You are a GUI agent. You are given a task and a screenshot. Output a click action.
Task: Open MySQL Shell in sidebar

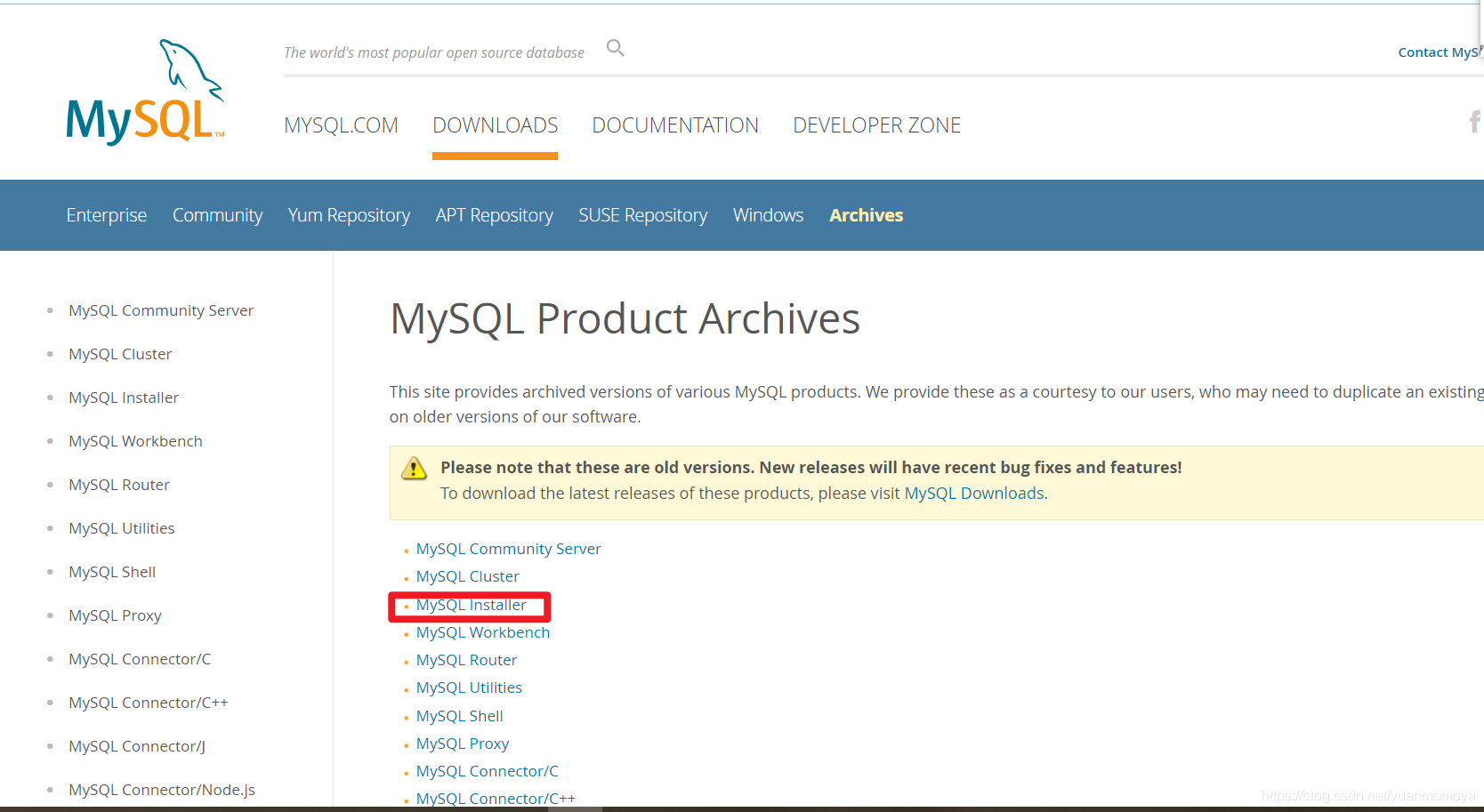tap(112, 572)
